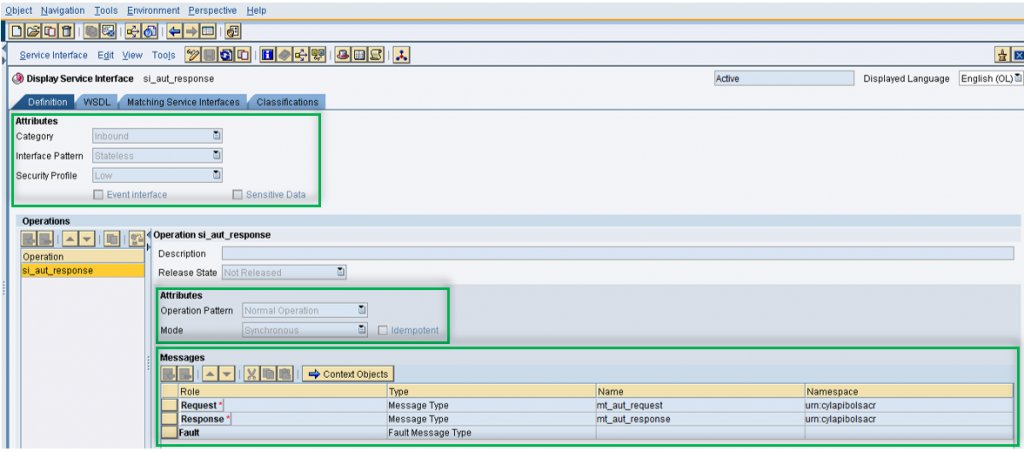Image resolution: width=1024 pixels, height=452 pixels.
Task: Toggle the Event interface checkbox
Action: pyautogui.click(x=99, y=195)
